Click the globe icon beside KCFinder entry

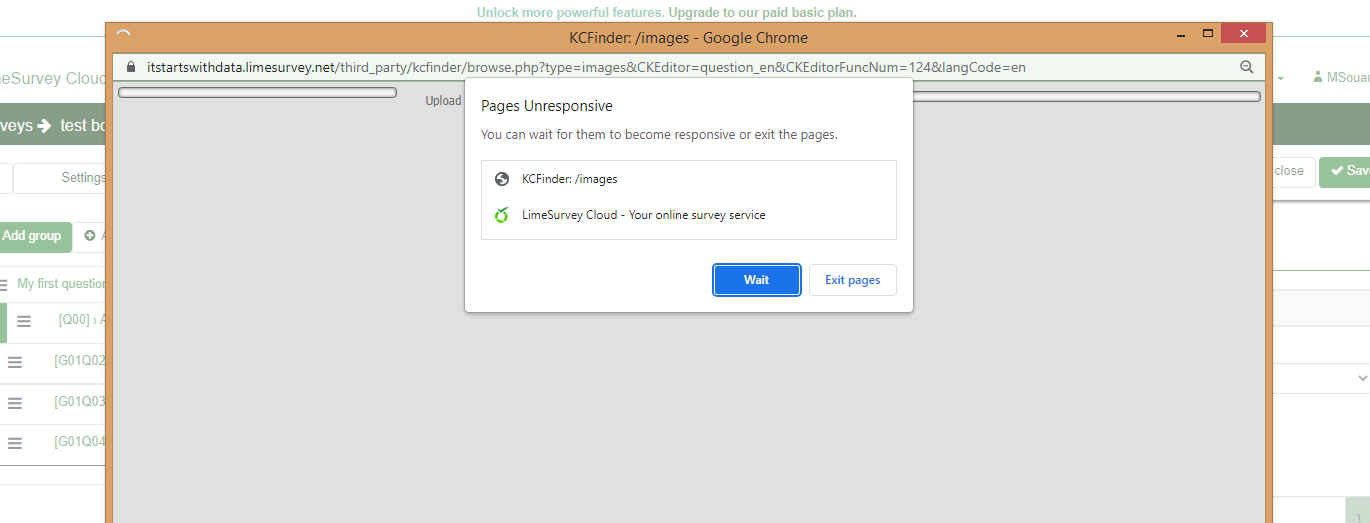click(x=502, y=179)
